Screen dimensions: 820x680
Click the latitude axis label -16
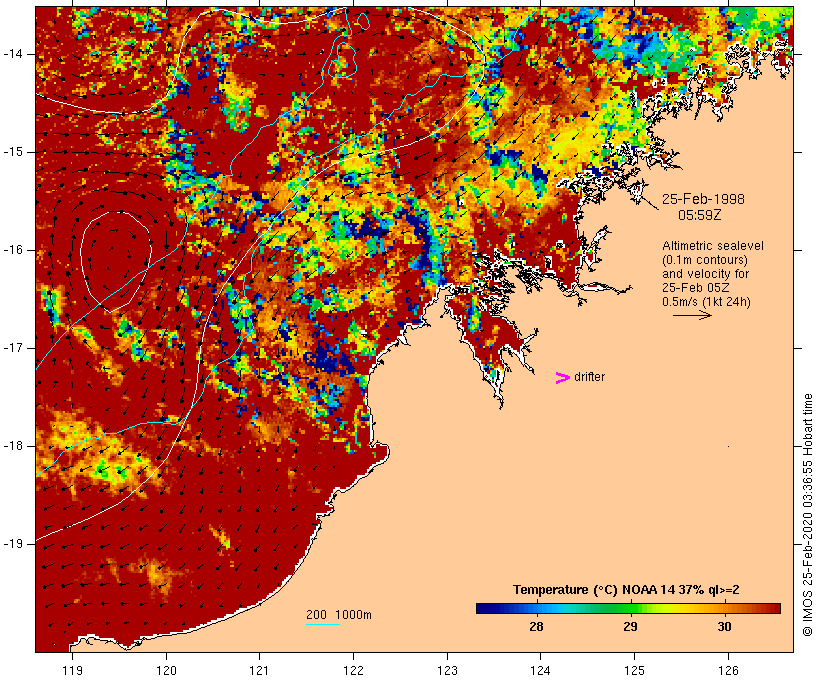pos(12,250)
